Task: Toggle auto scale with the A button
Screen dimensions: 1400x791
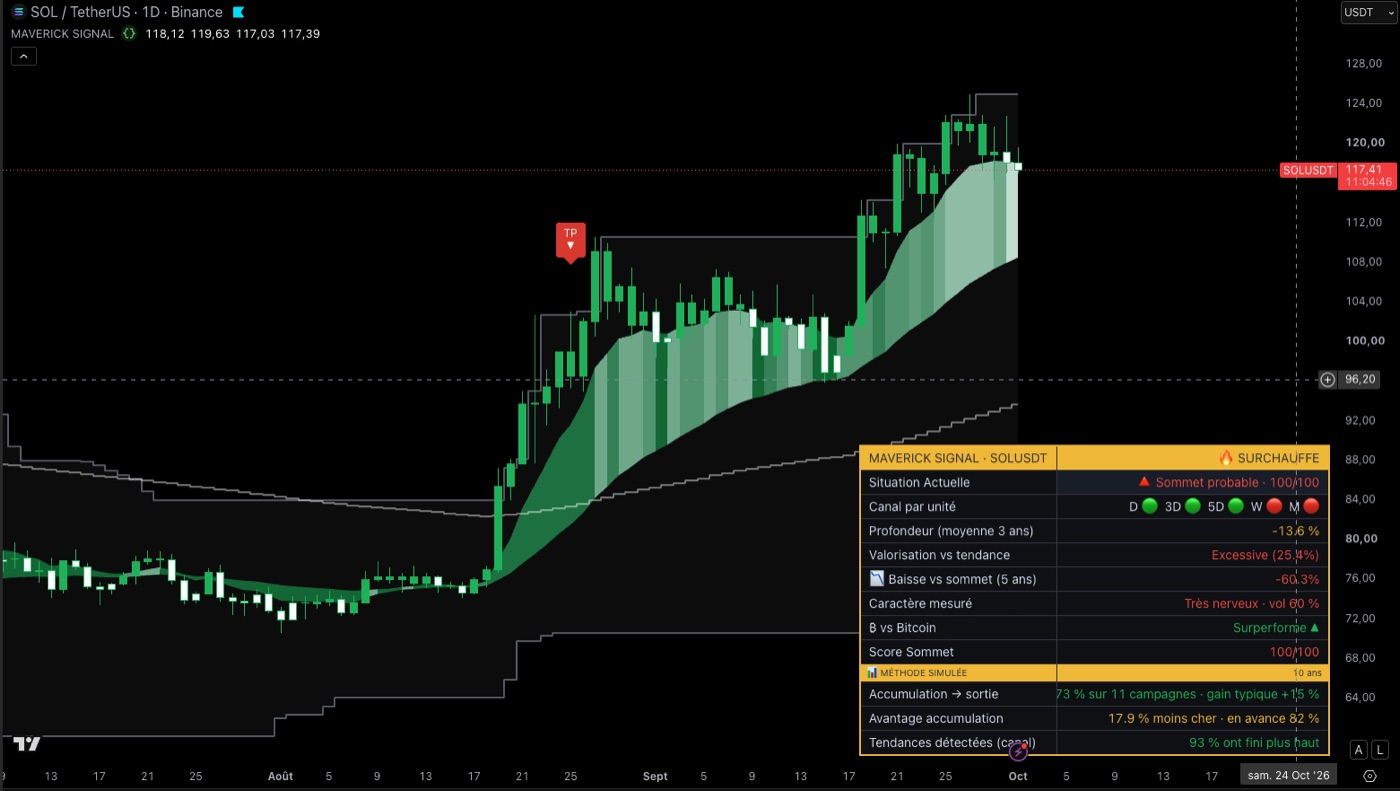Action: coord(1358,750)
